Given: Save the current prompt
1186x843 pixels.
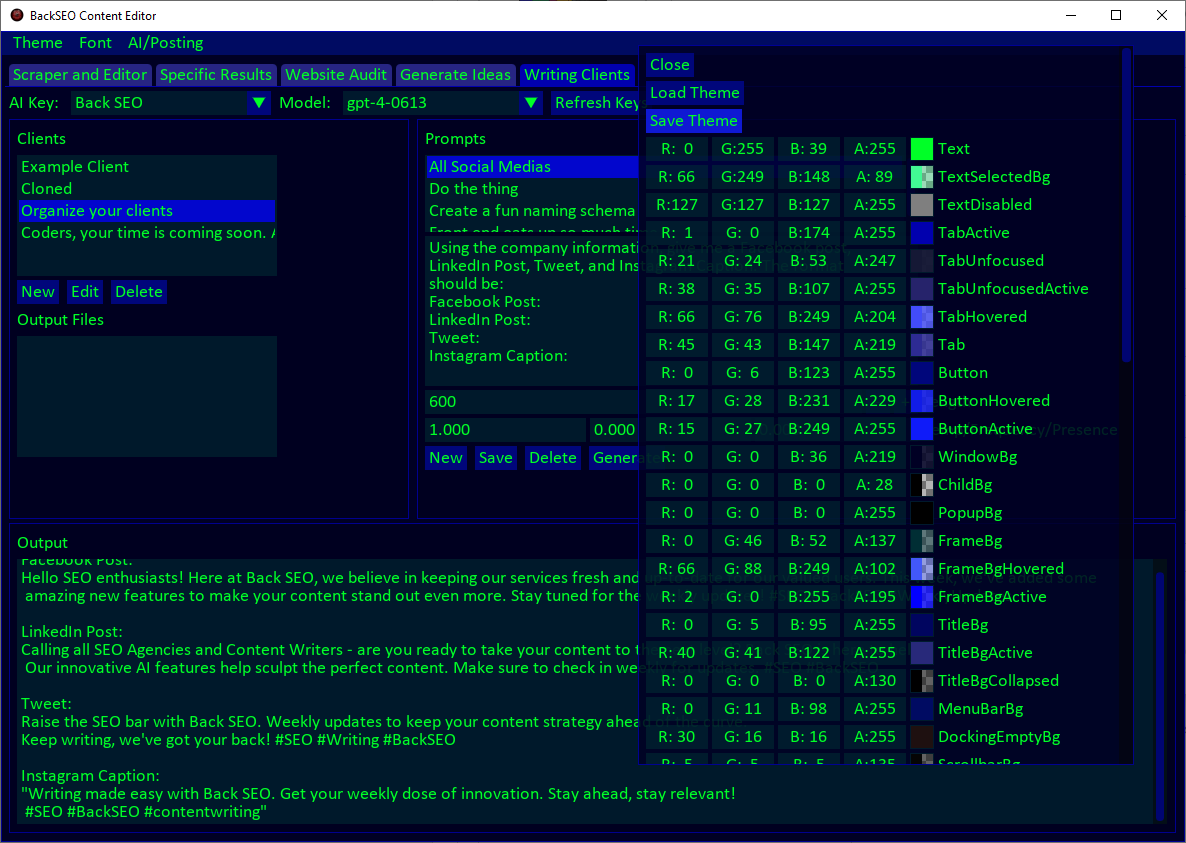Looking at the screenshot, I should tap(495, 457).
